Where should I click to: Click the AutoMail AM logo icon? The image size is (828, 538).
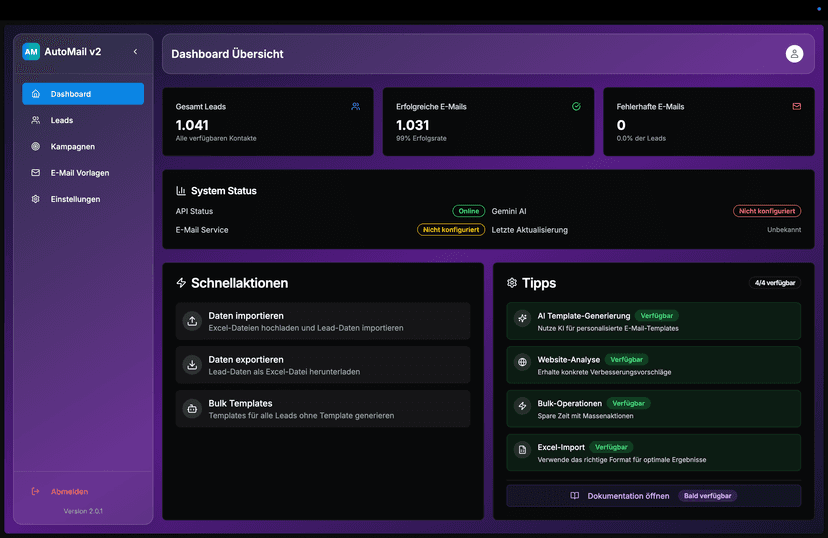tap(31, 52)
